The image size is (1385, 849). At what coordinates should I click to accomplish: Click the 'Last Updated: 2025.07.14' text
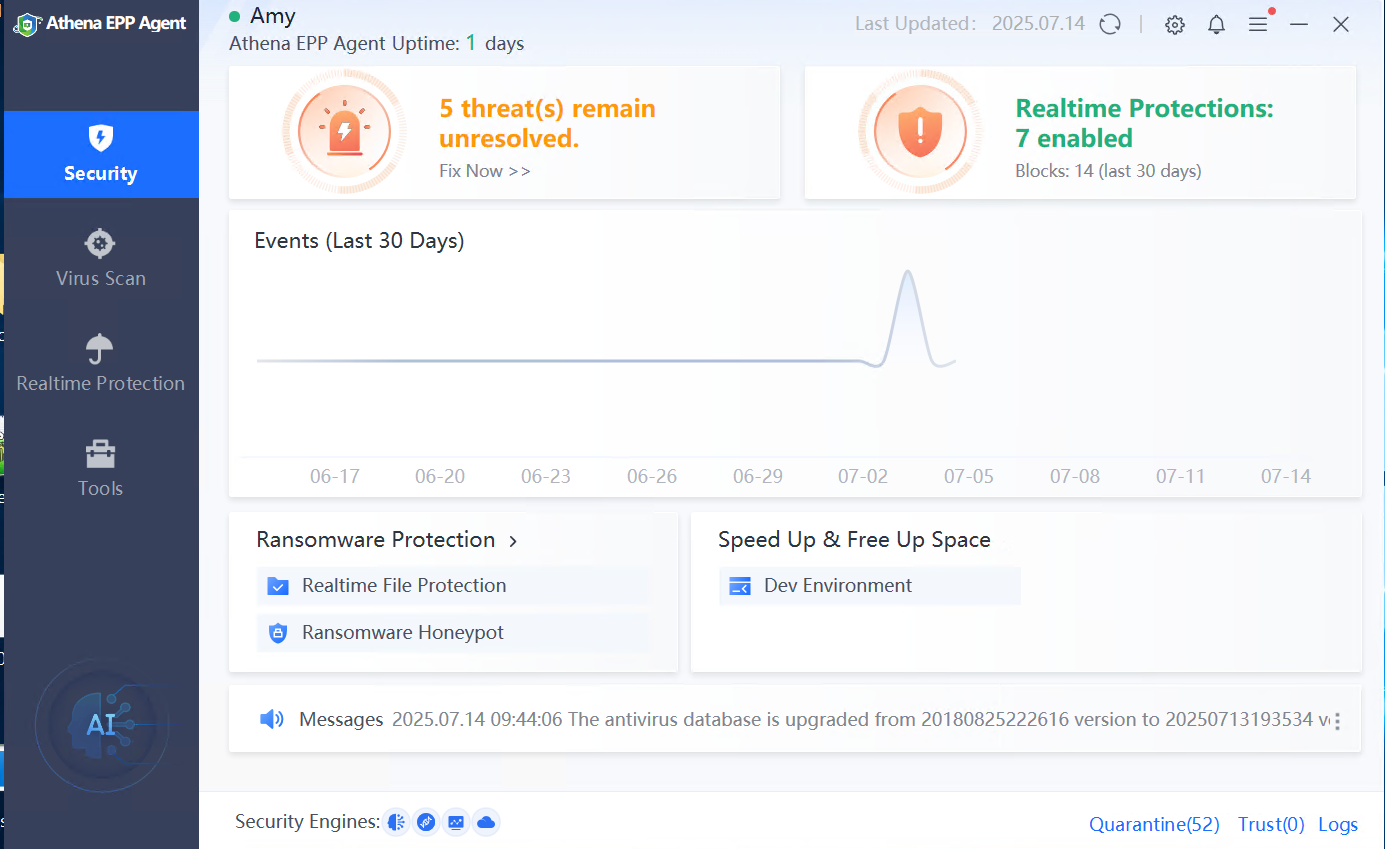coord(970,24)
